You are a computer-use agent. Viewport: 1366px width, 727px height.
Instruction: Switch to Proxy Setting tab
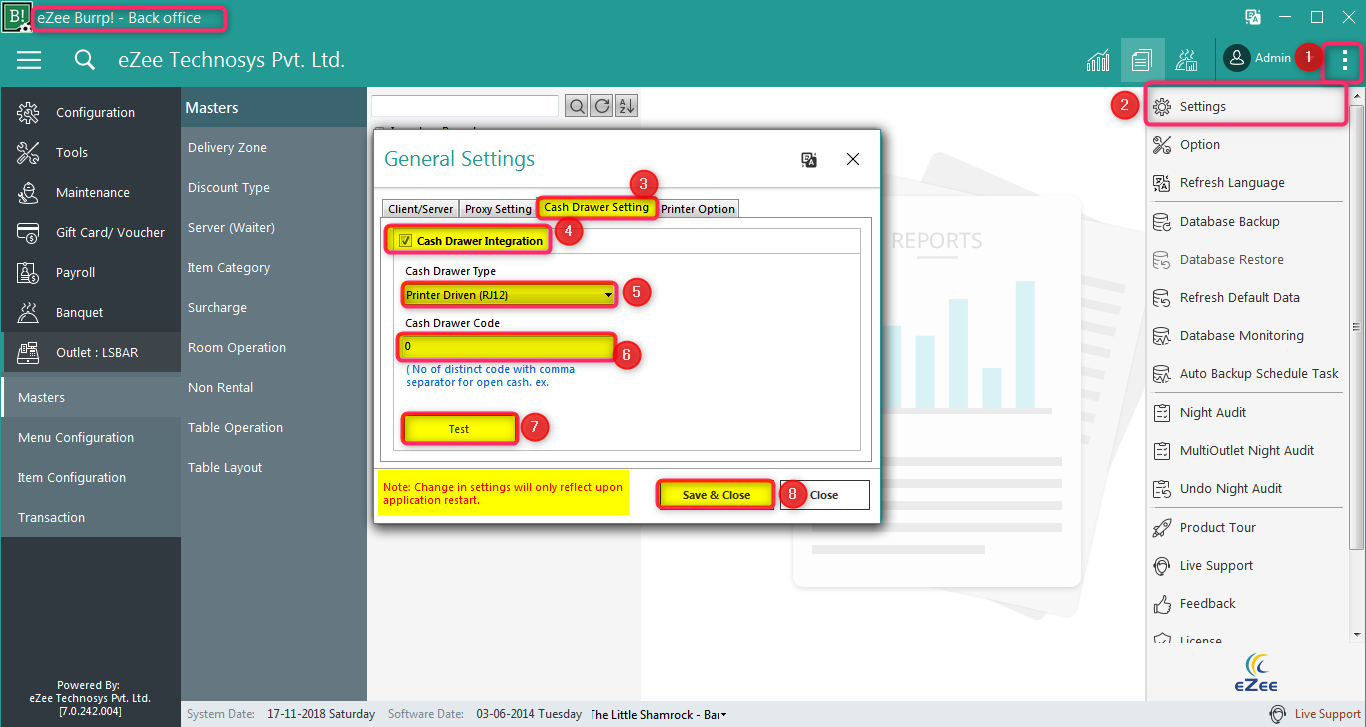pyautogui.click(x=498, y=208)
